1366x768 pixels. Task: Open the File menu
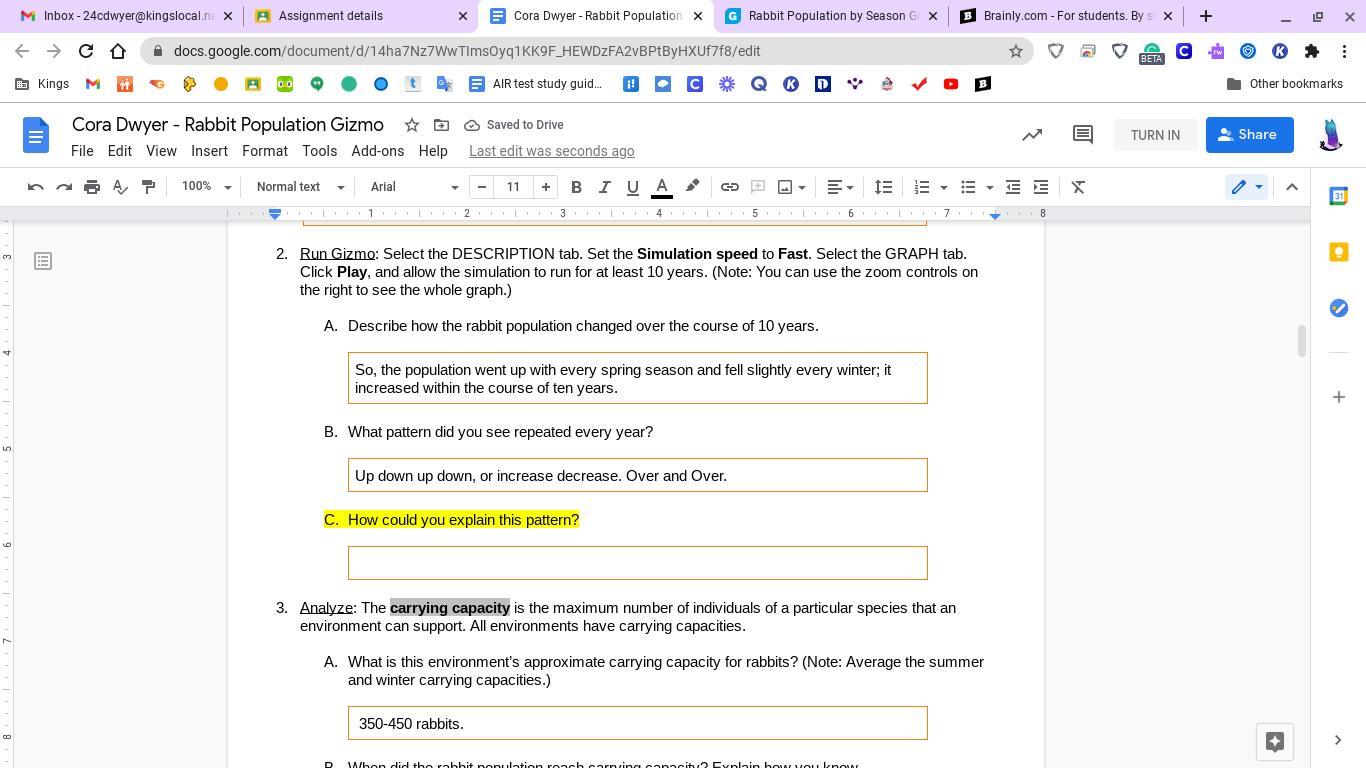[82, 151]
